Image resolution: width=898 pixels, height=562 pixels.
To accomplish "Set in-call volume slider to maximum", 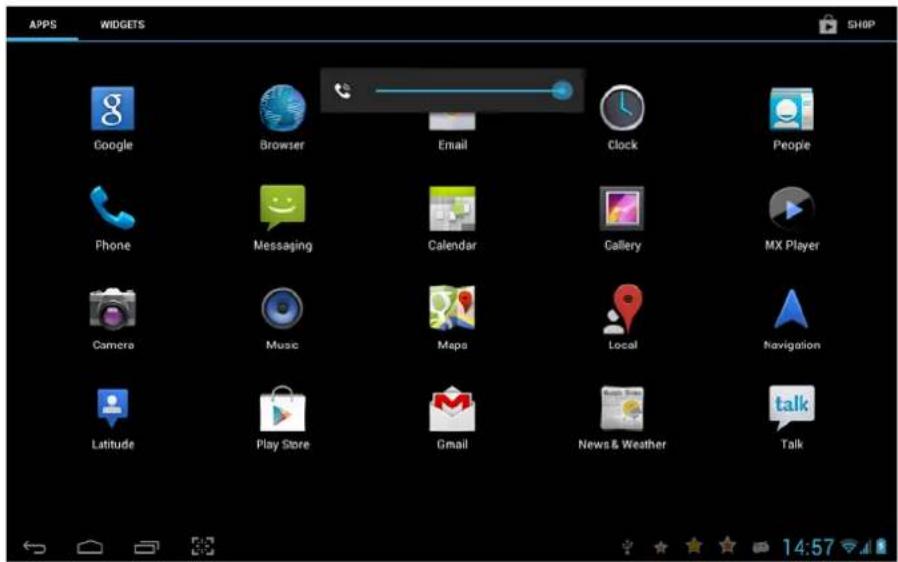I will tap(562, 91).
